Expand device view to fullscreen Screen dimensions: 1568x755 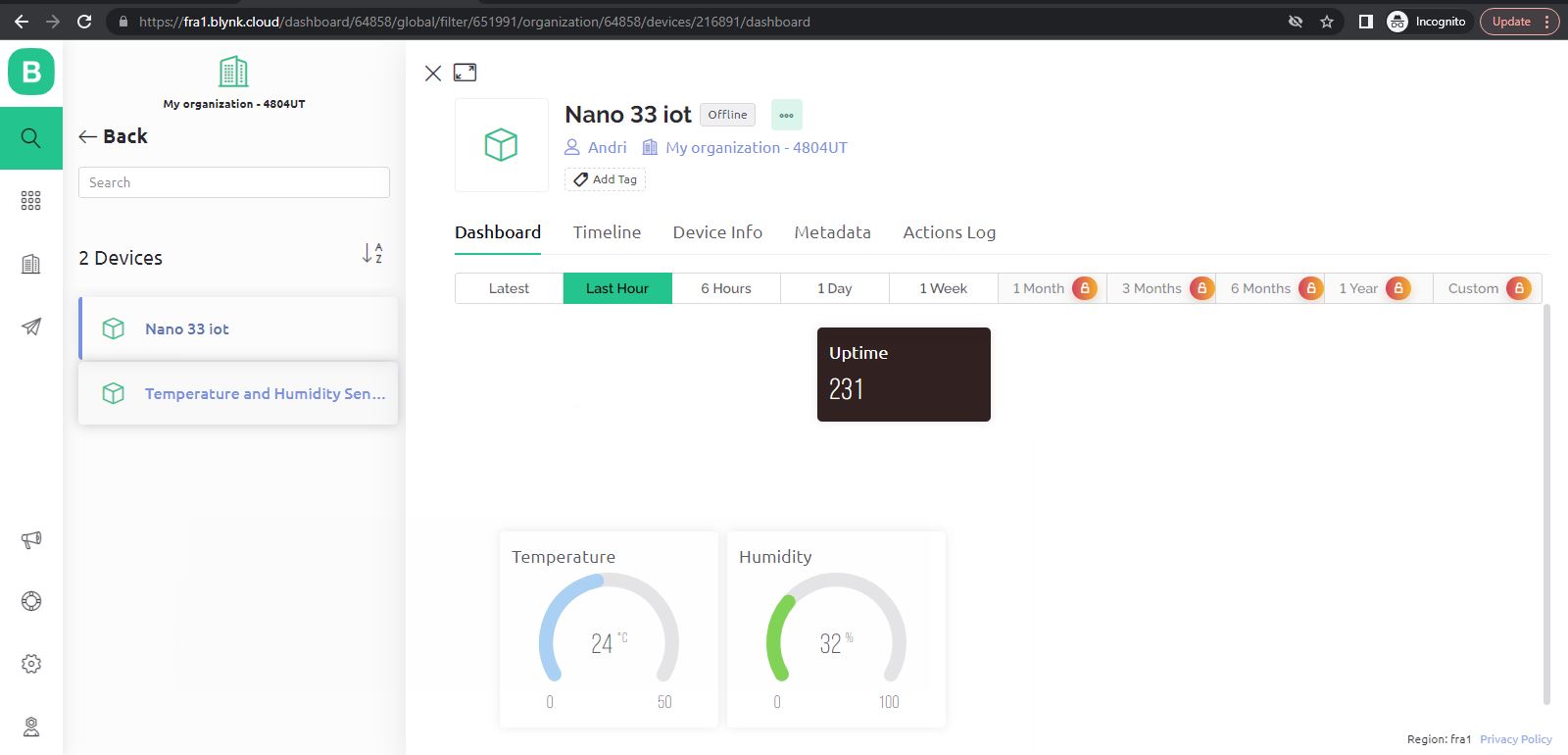(x=465, y=73)
